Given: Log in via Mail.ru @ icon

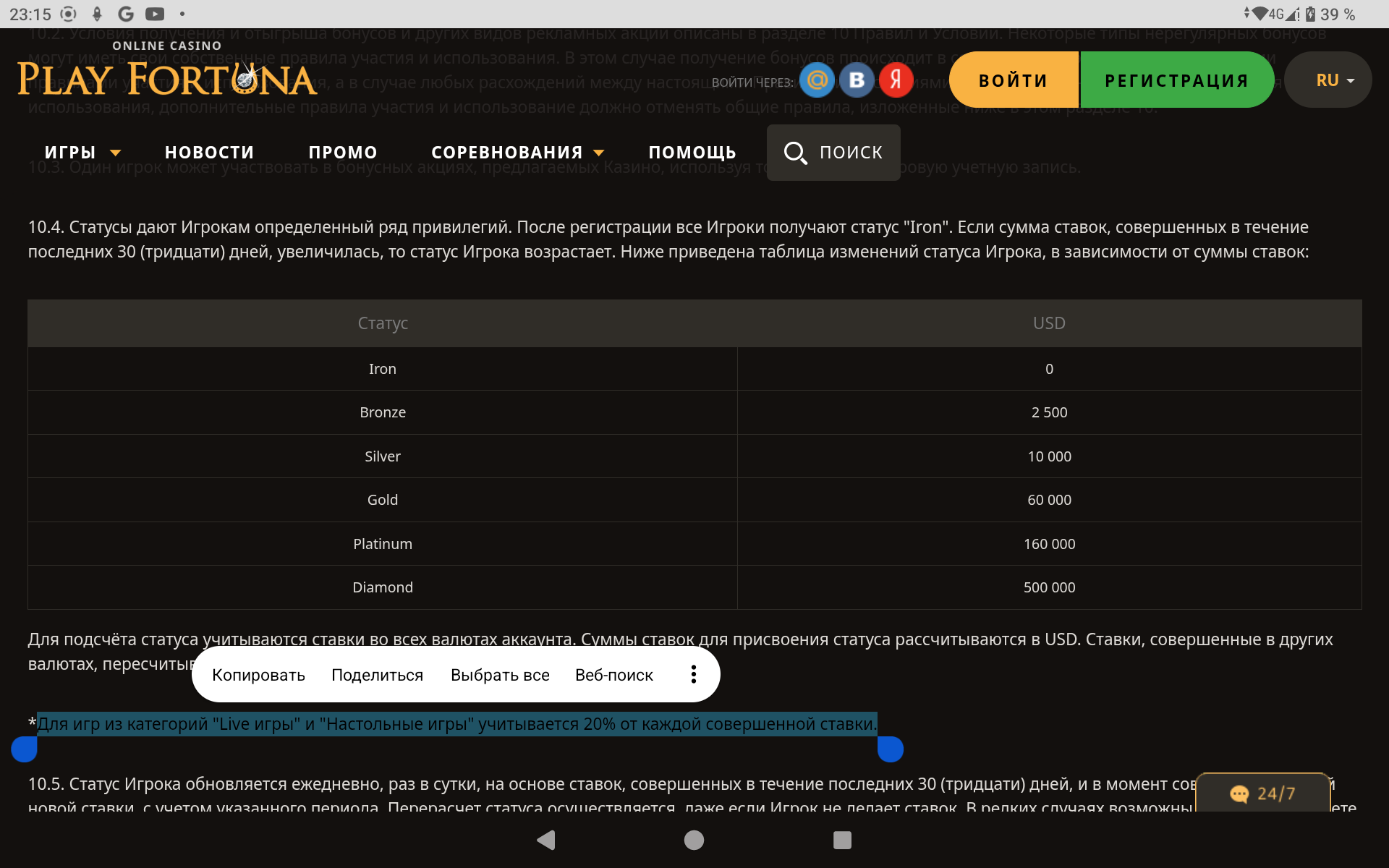Looking at the screenshot, I should [x=817, y=80].
